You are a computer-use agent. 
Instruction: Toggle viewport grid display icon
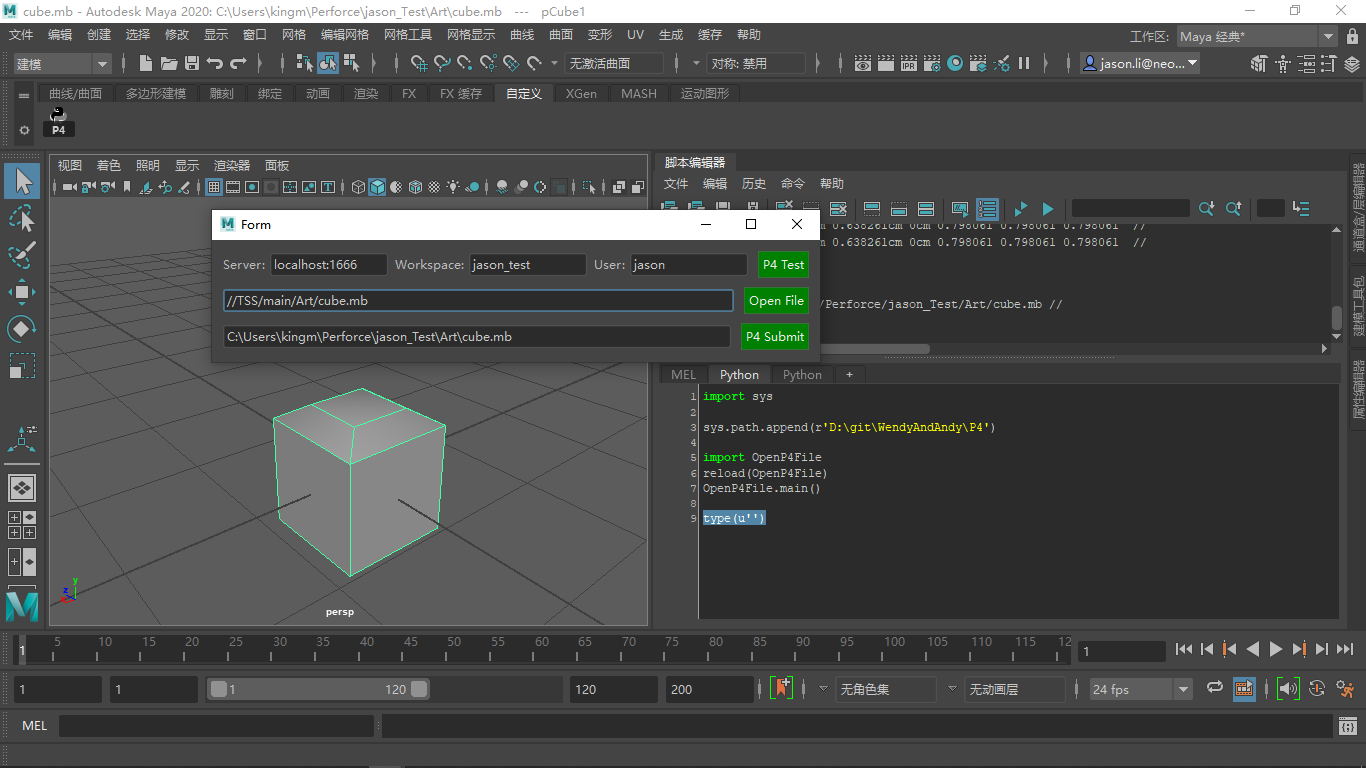tap(213, 187)
